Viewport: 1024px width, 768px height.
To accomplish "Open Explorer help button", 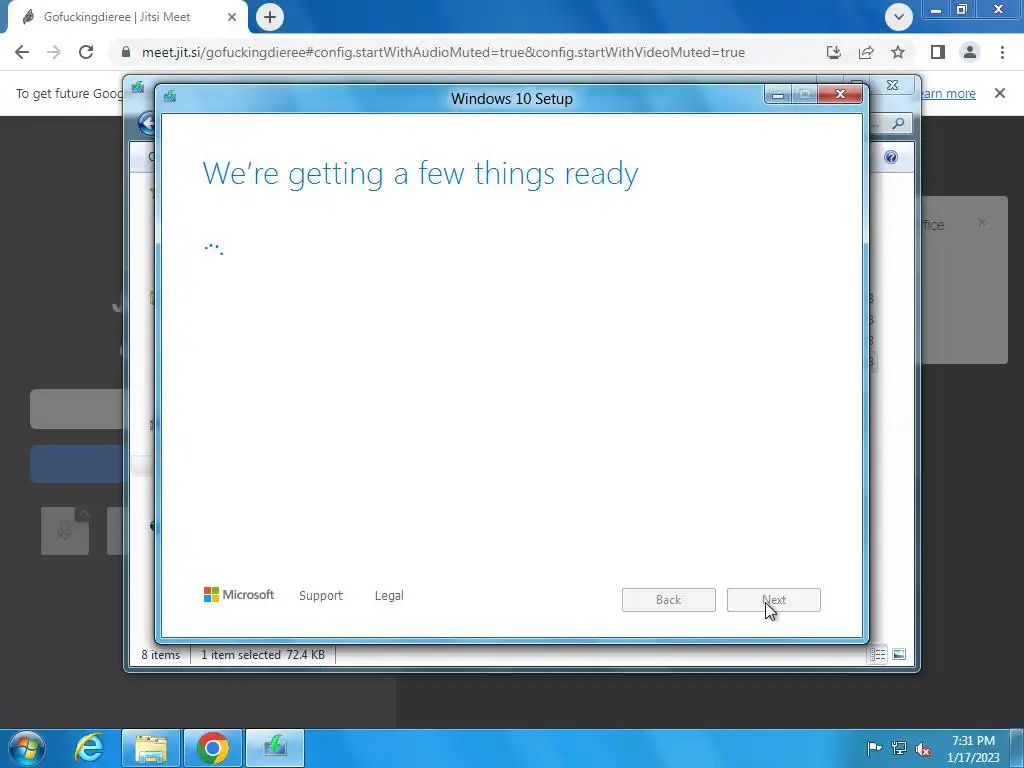I will [891, 157].
